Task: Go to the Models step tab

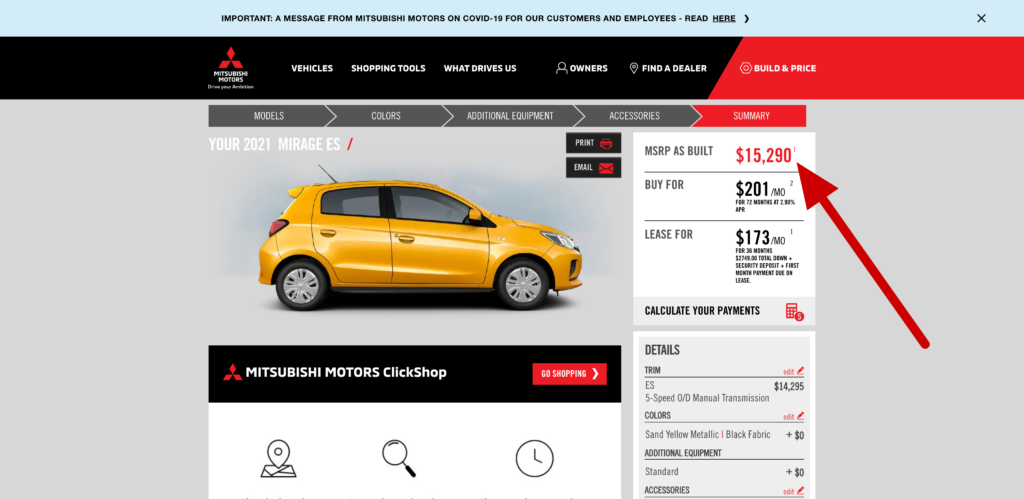Action: tap(268, 116)
